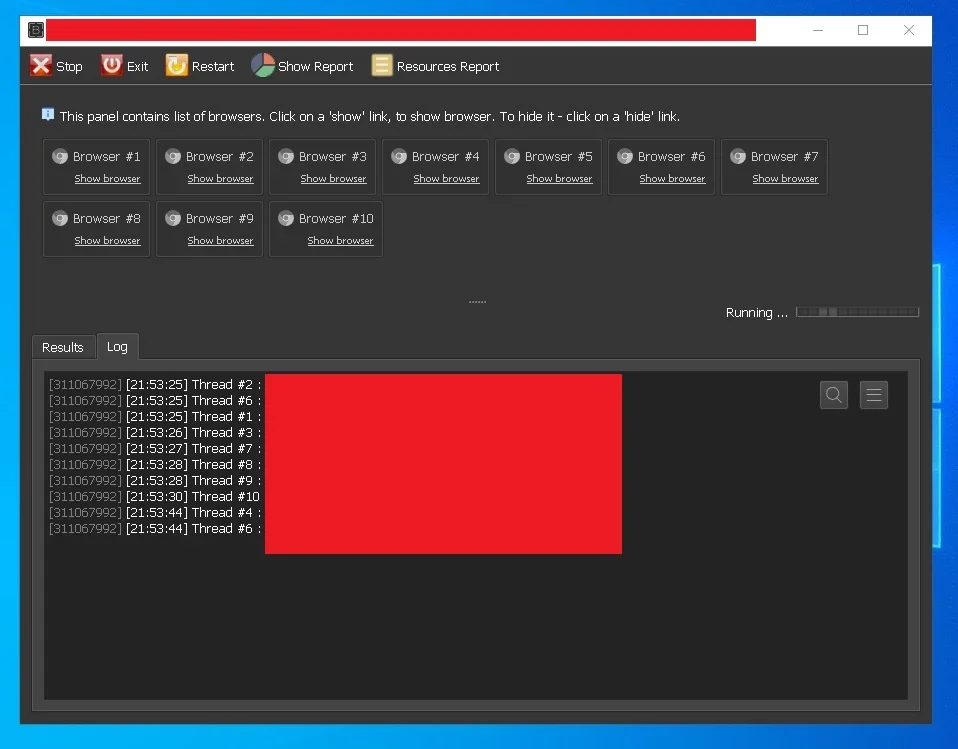
Task: Click Browser #1 chrome icon
Action: pyautogui.click(x=60, y=156)
